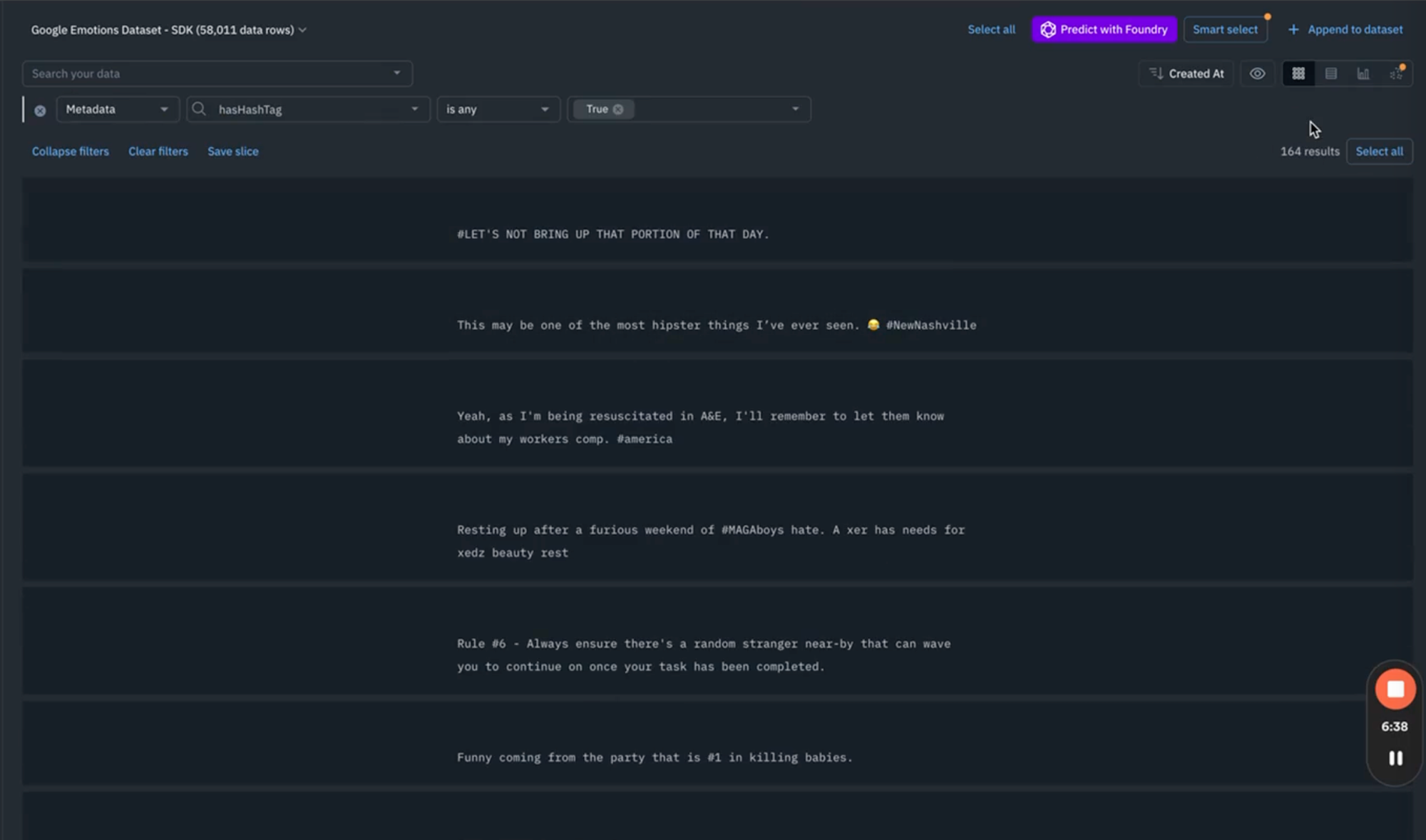Open Smart select
Viewport: 1426px width, 840px height.
(x=1225, y=29)
